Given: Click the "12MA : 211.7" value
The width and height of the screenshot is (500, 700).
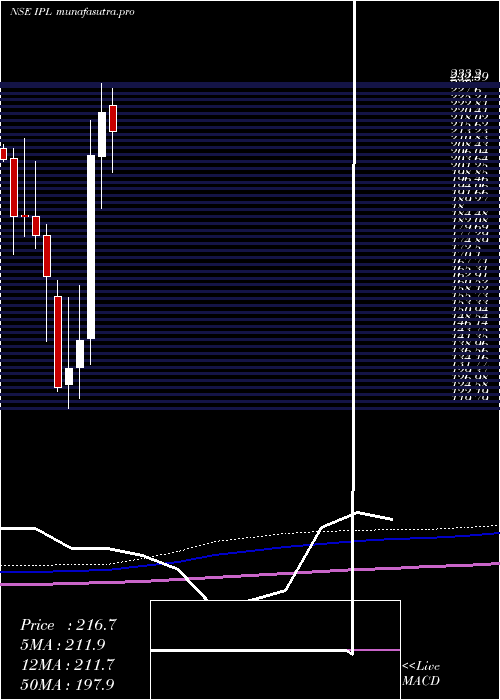Looking at the screenshot, I should click(x=68, y=665).
